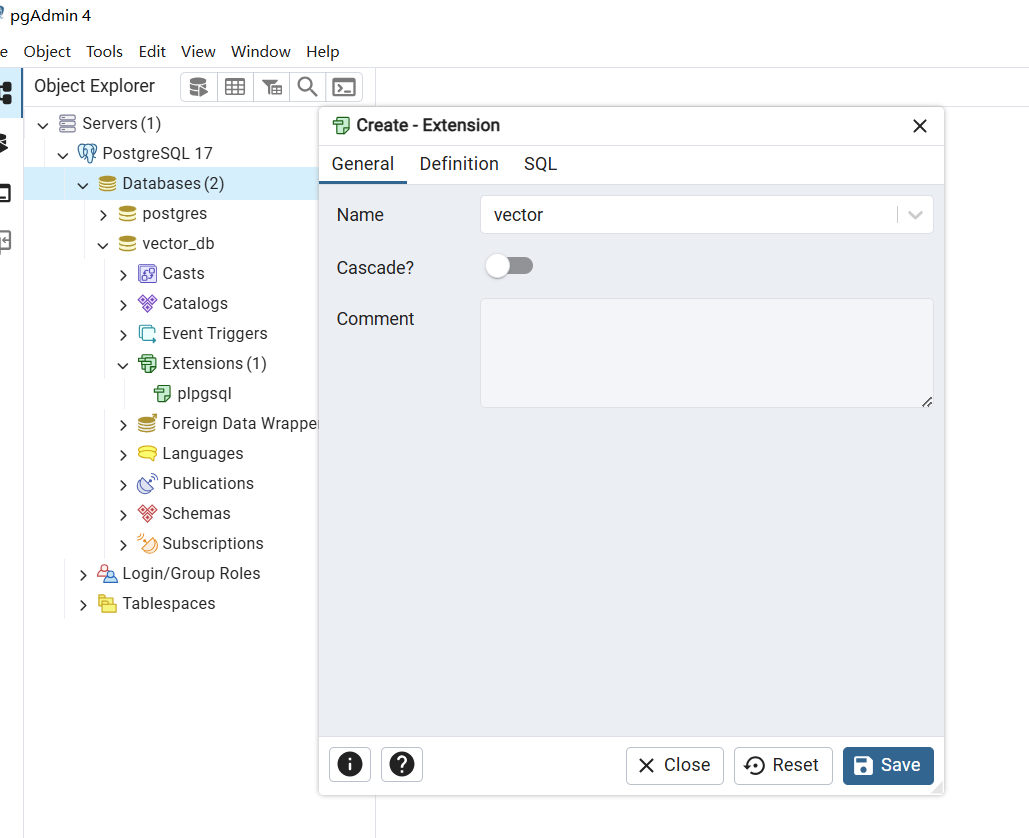Image resolution: width=1029 pixels, height=838 pixels.
Task: Select the plpgsql extension label
Action: [x=204, y=394]
